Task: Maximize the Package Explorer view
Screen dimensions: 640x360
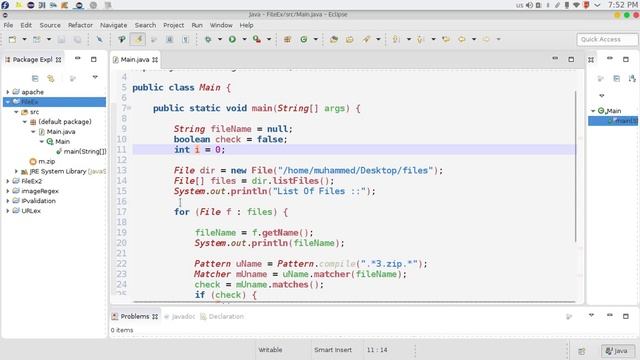Action: (93, 59)
